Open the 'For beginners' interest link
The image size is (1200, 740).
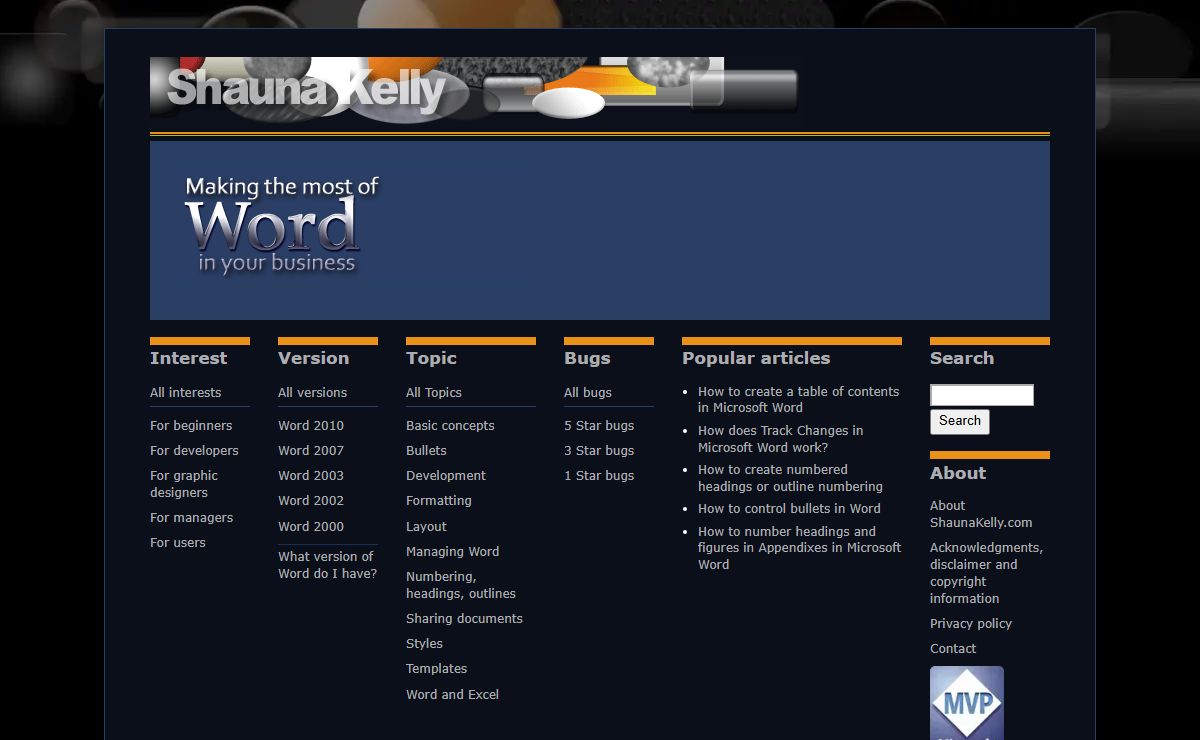(191, 426)
